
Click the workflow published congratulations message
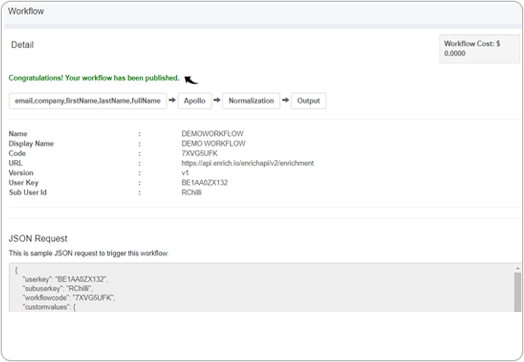pyautogui.click(x=94, y=78)
